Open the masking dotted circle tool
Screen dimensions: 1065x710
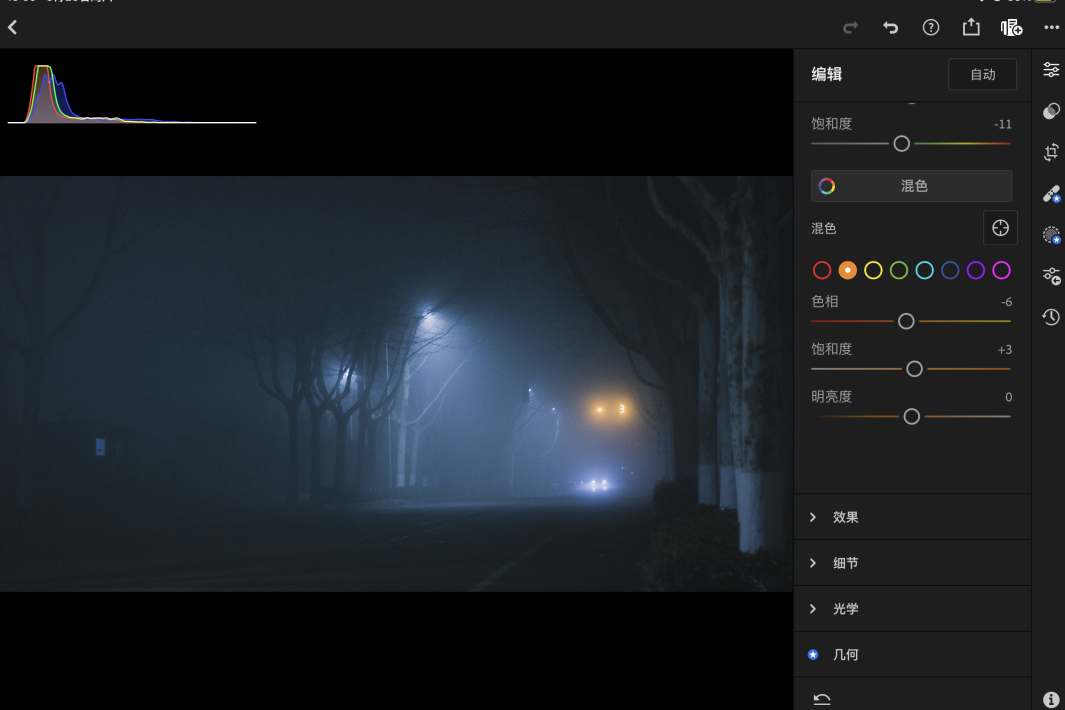coord(1051,235)
